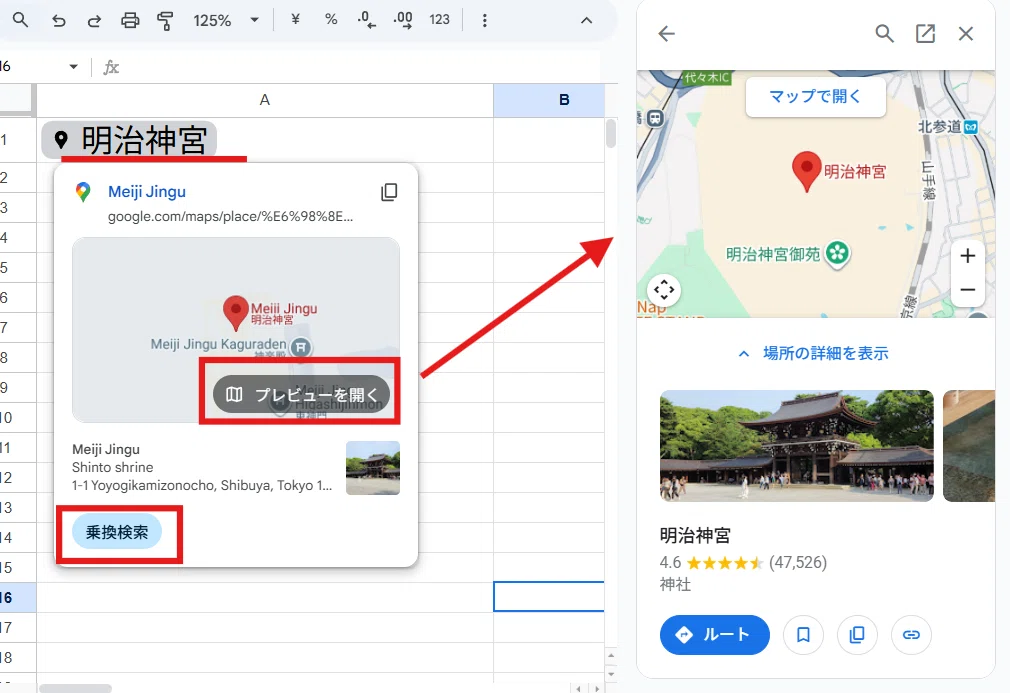Open the three-dot more options menu
The image size is (1010, 693).
[484, 21]
